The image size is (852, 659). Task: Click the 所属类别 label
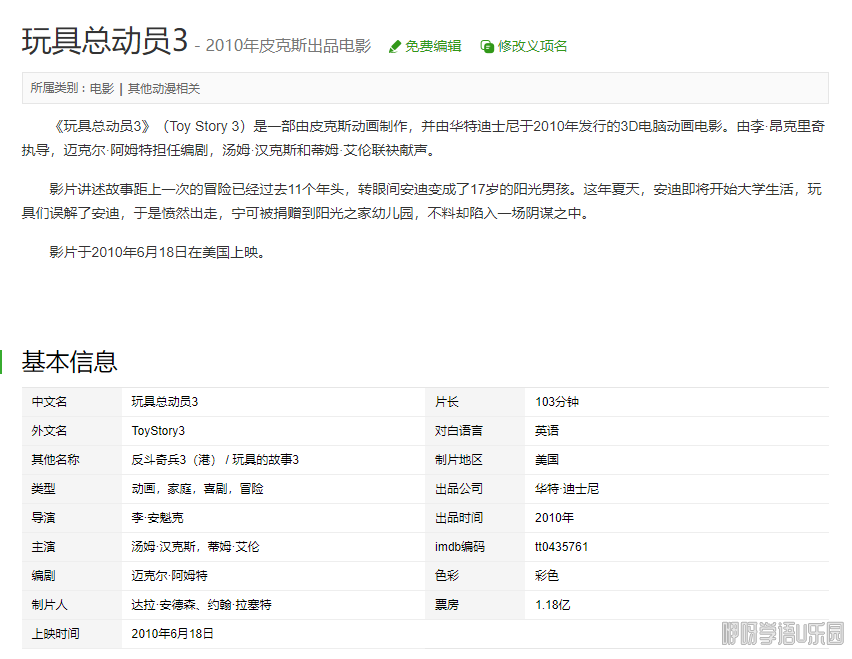pos(54,88)
